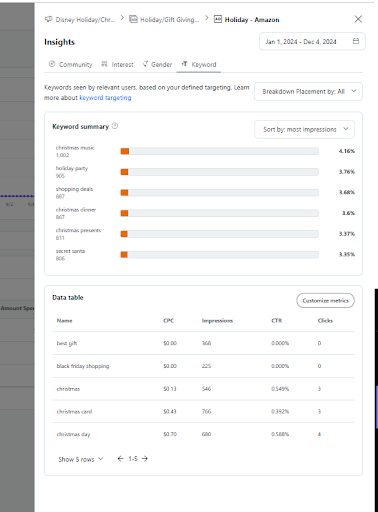Open the keyword targeting link

(x=105, y=98)
